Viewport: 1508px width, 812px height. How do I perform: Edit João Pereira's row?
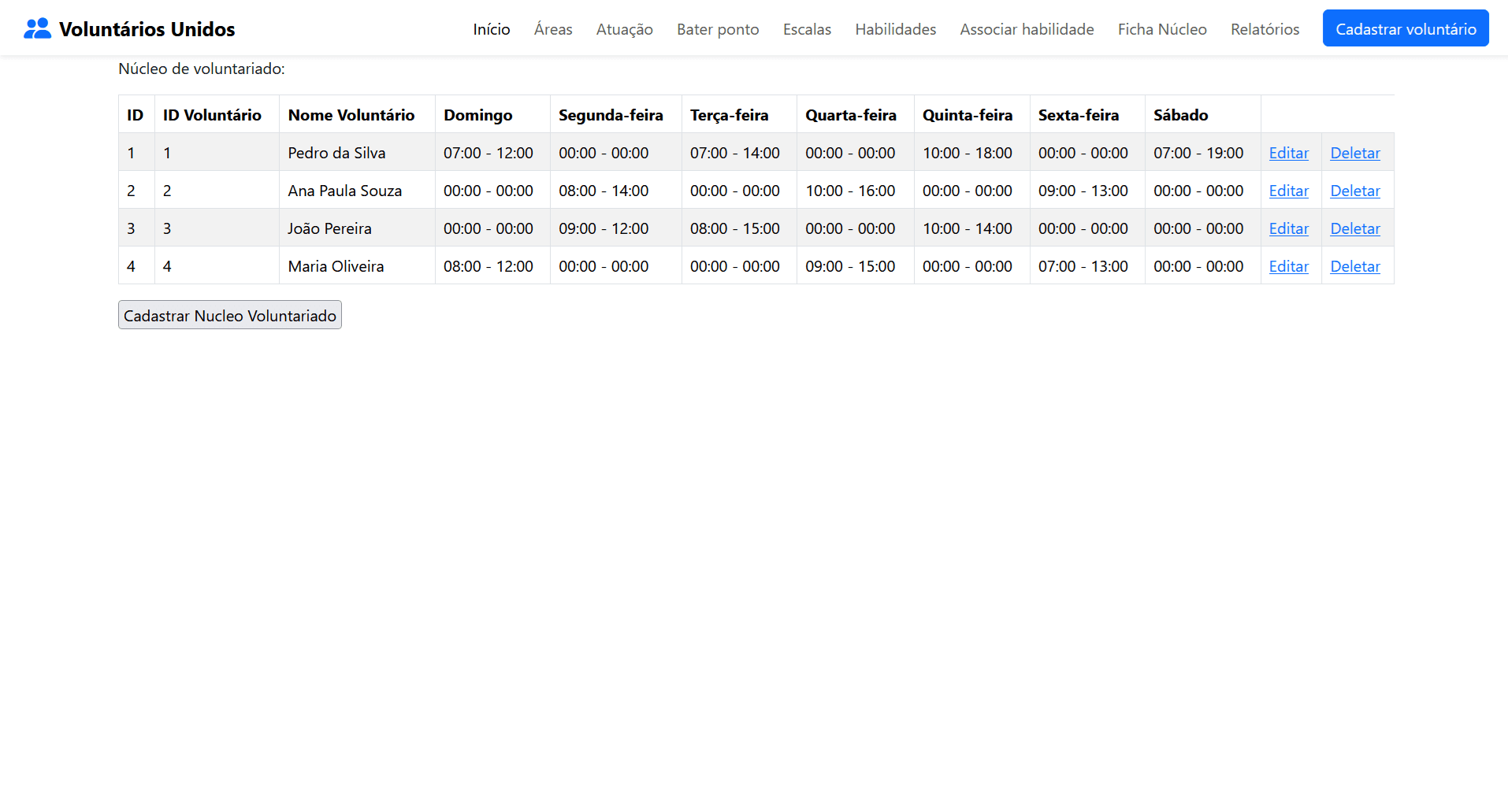pos(1288,228)
